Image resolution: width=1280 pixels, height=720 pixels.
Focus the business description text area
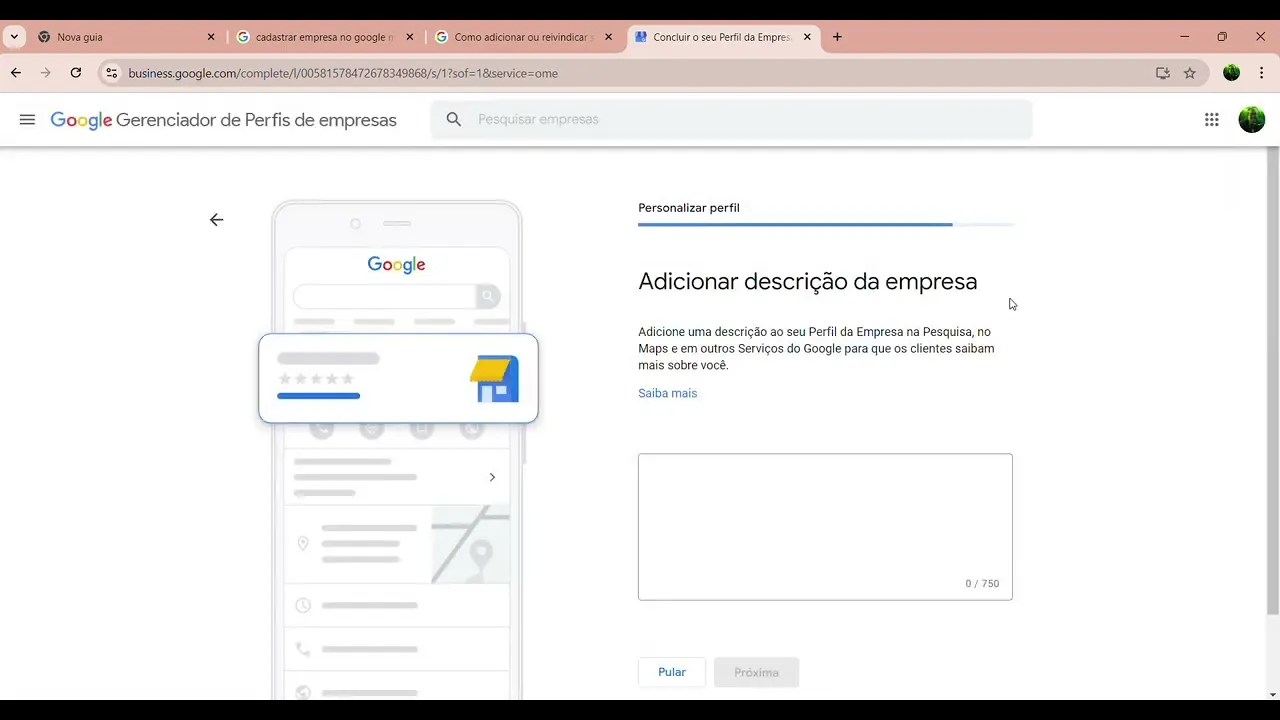pyautogui.click(x=825, y=527)
